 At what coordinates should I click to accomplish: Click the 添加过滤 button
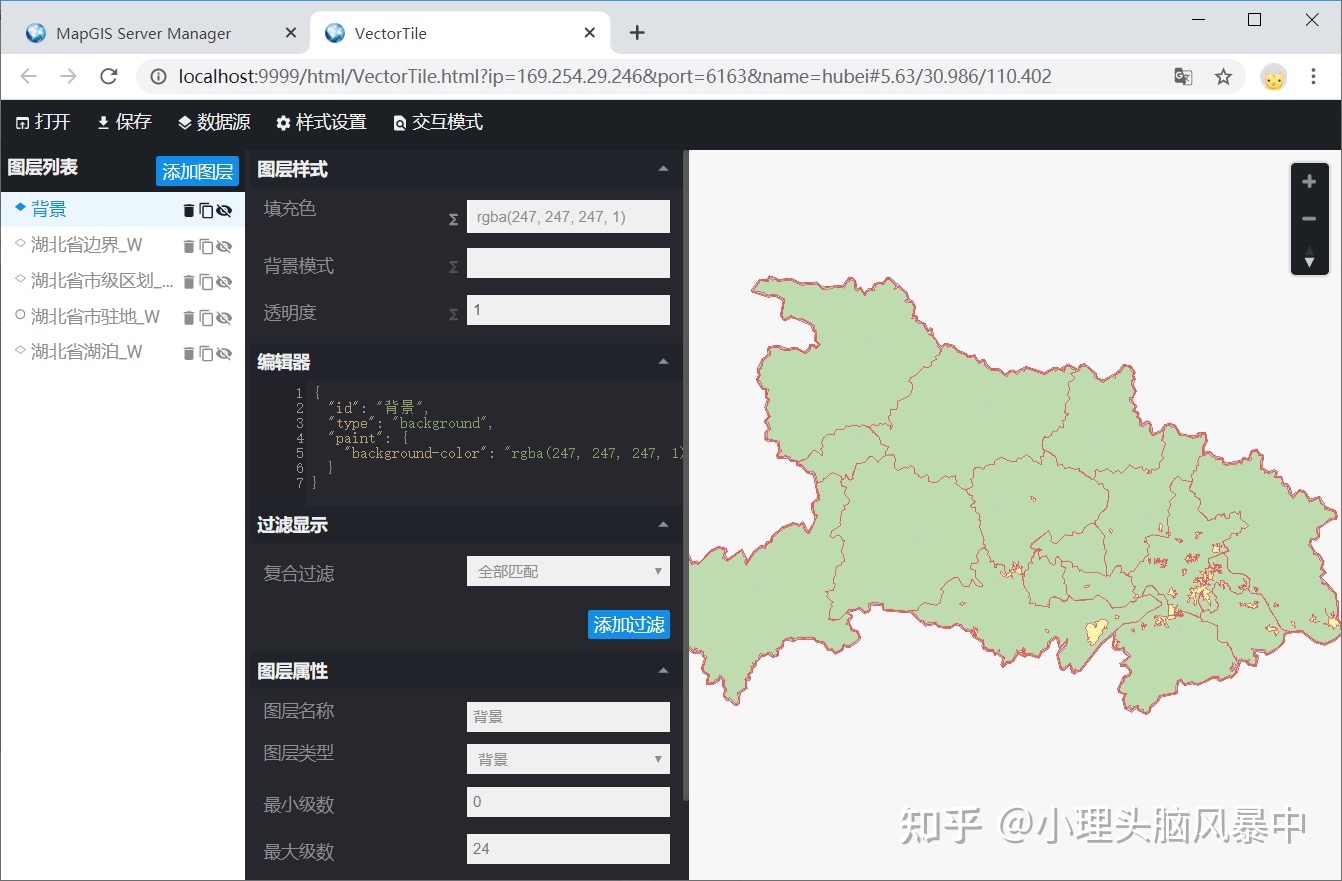[628, 624]
